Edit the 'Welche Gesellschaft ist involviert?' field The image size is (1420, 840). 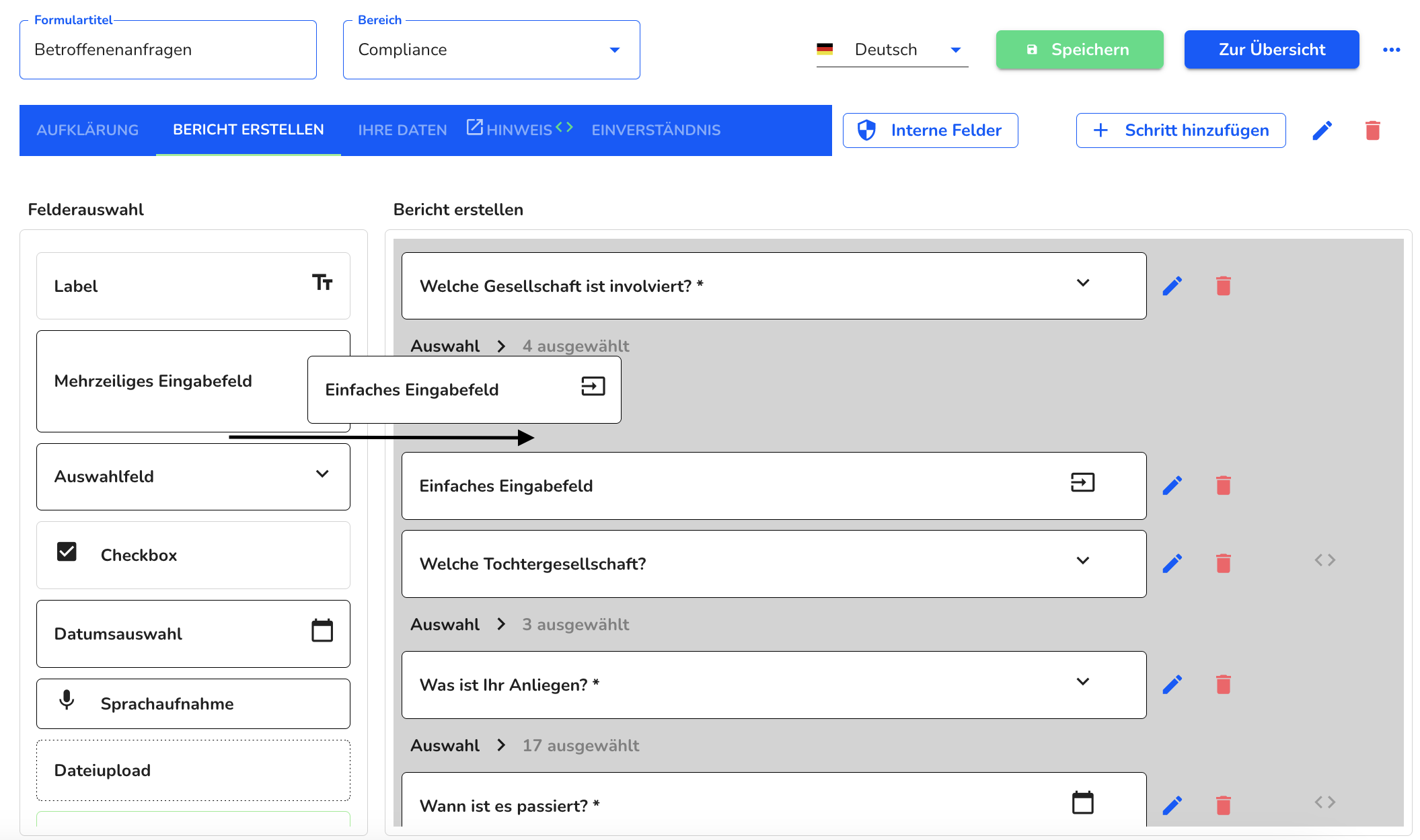point(1172,286)
